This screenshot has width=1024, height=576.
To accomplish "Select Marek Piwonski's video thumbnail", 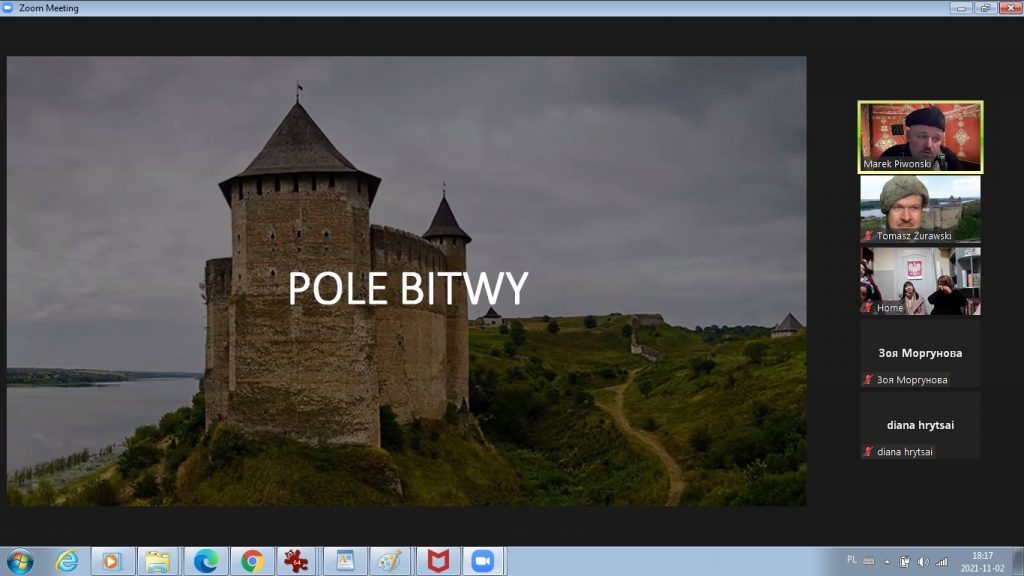I will point(920,137).
